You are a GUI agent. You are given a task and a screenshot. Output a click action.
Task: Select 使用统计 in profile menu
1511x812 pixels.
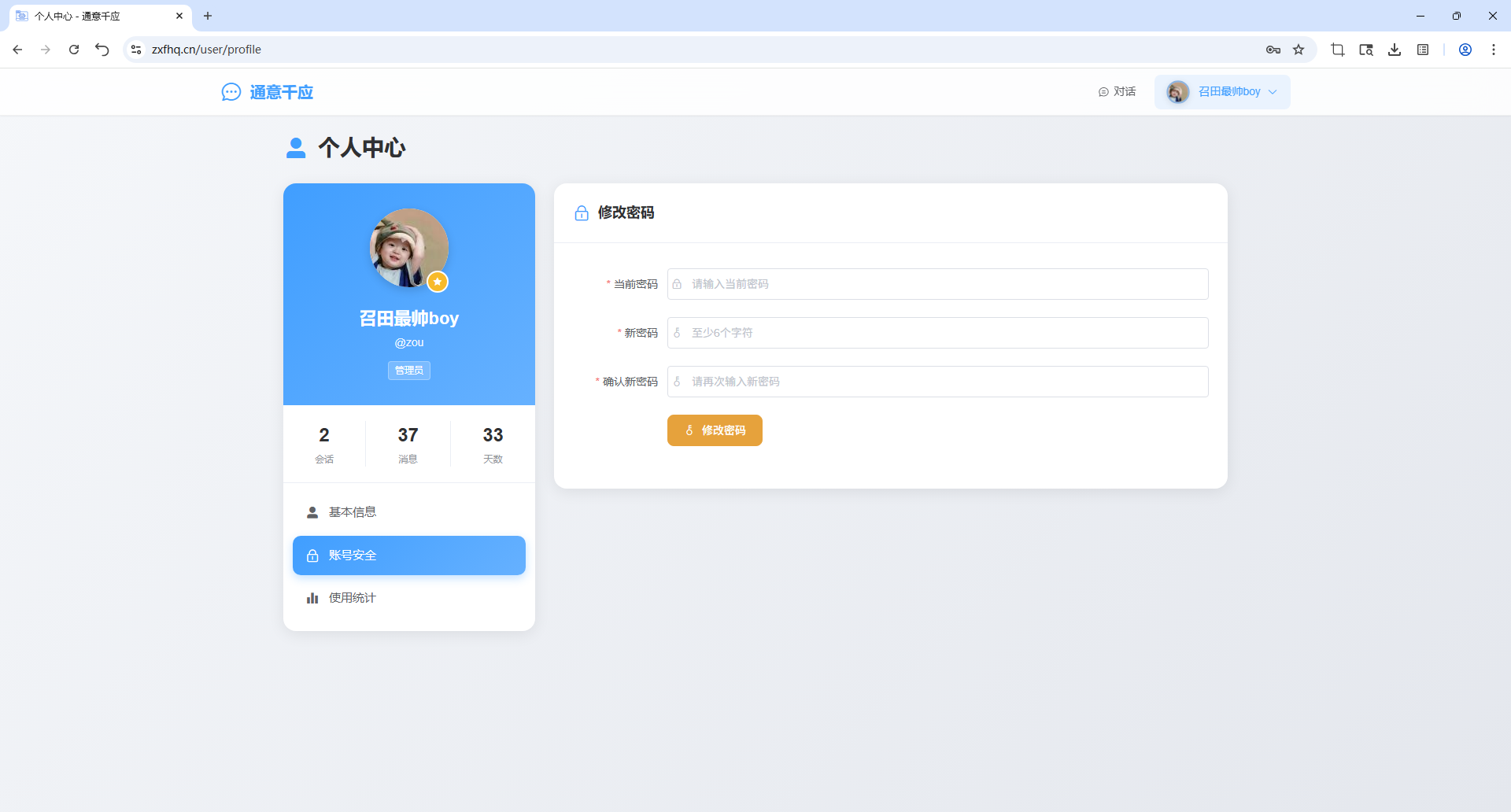pos(409,598)
